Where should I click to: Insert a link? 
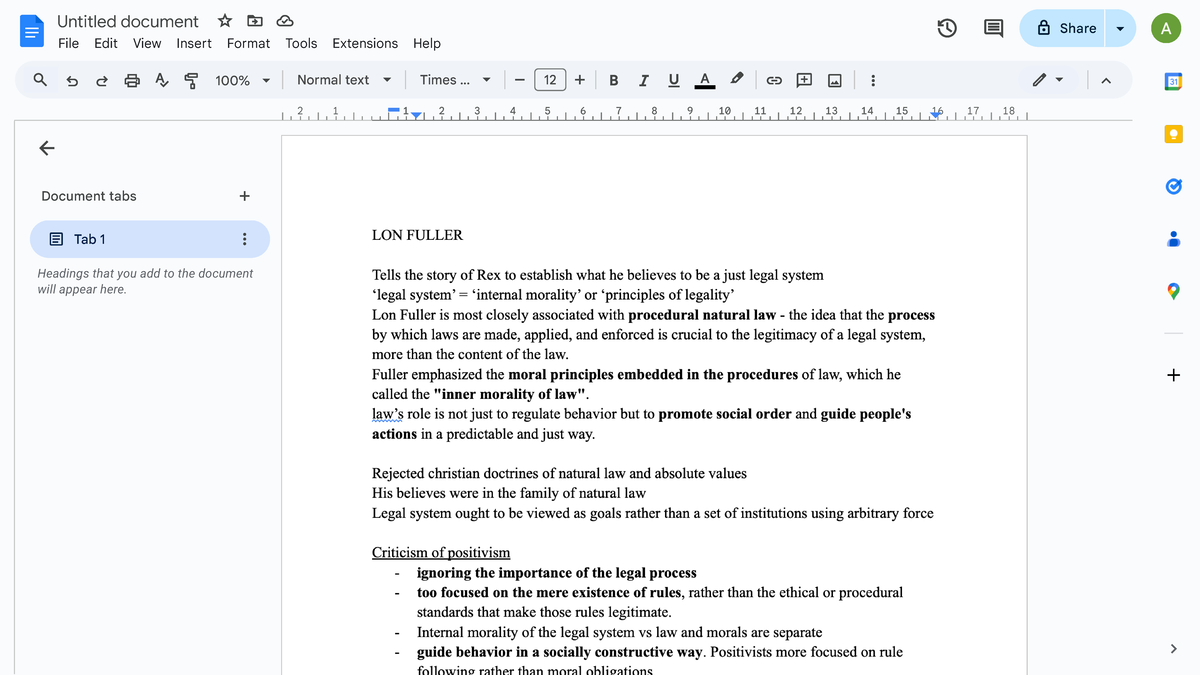tap(774, 80)
